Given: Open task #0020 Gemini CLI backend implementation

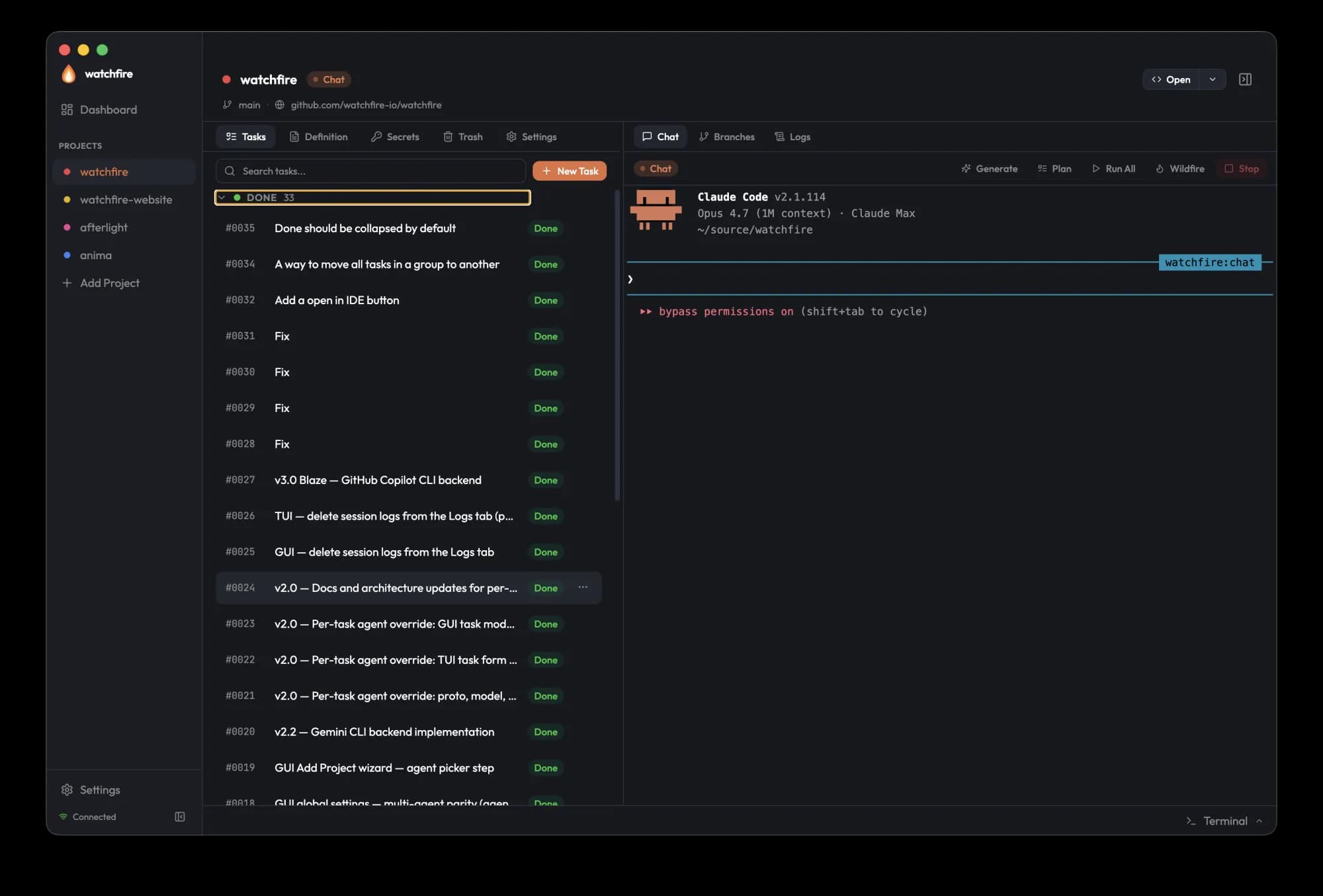Looking at the screenshot, I should [409, 732].
